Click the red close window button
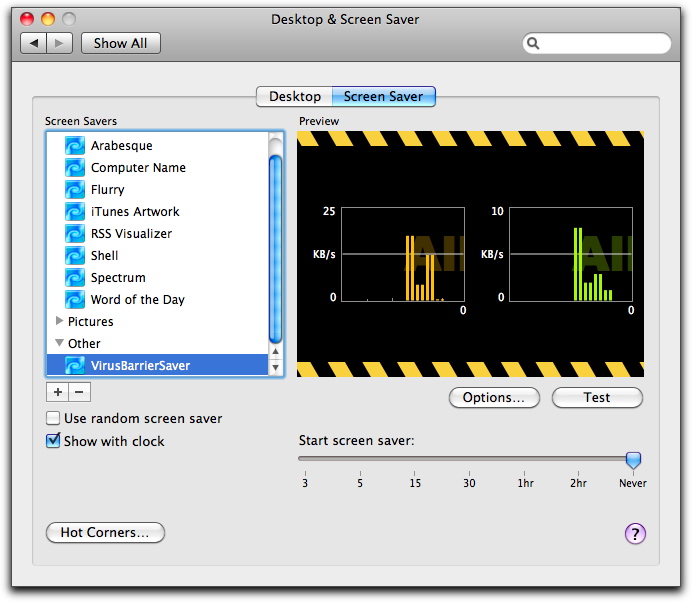 (x=27, y=19)
